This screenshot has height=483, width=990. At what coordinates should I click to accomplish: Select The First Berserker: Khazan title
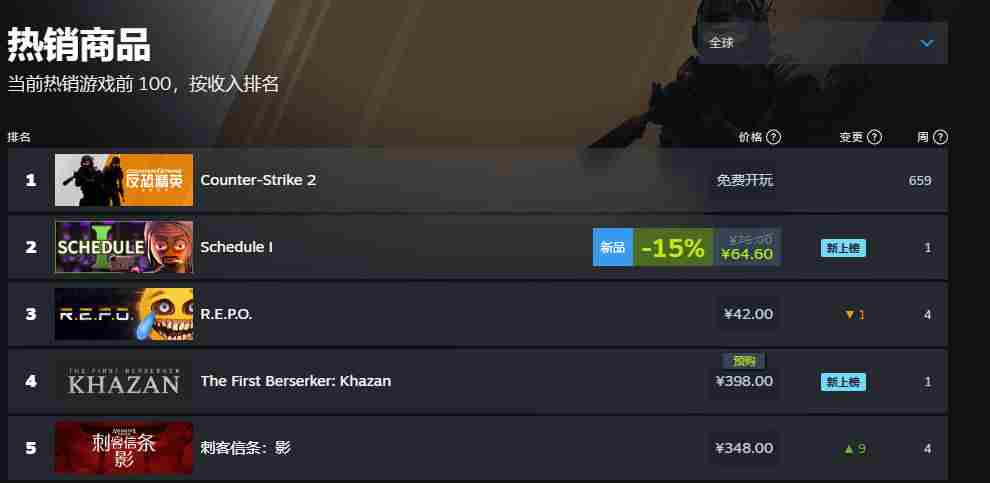[x=295, y=381]
